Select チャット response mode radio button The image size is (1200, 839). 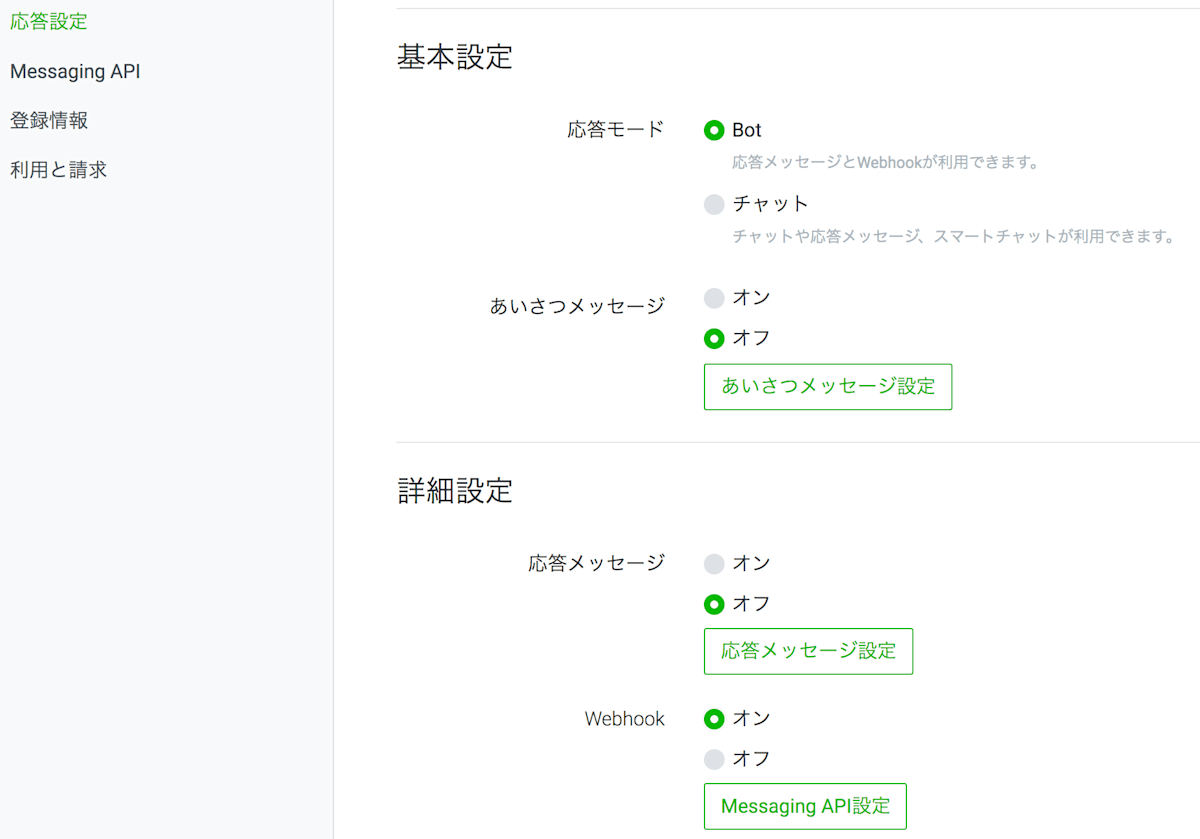[714, 204]
